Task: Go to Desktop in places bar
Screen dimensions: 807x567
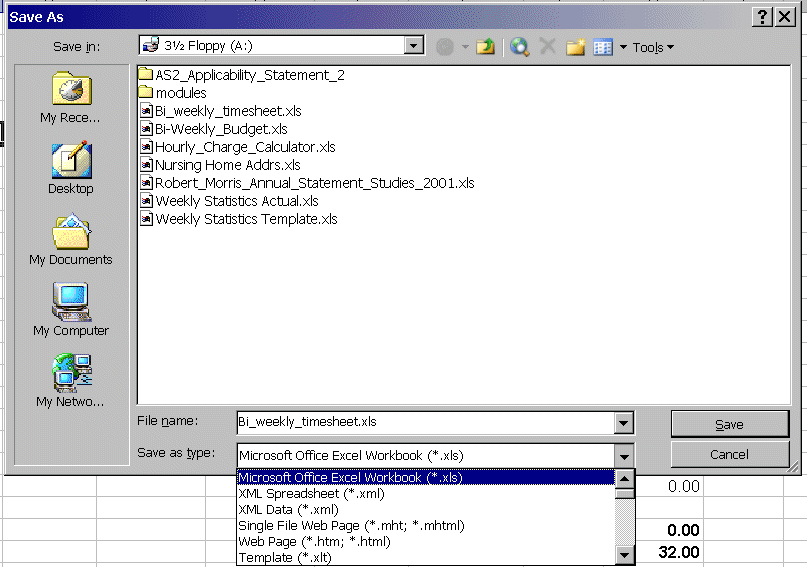Action: (70, 168)
